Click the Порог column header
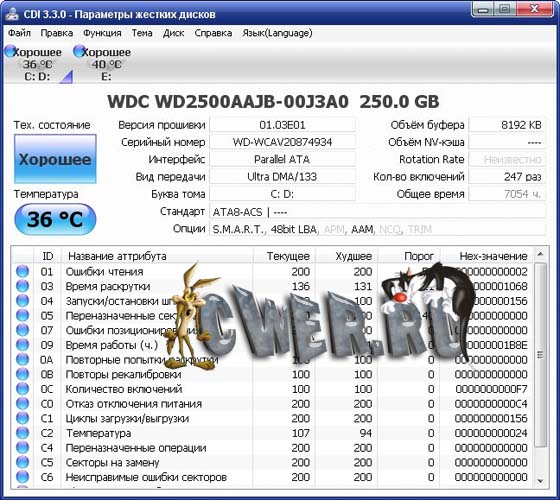 tap(409, 256)
